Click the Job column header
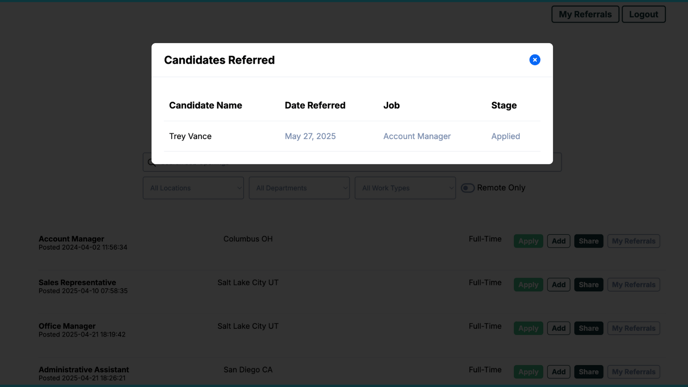Screen dimensions: 688x387 391,105
